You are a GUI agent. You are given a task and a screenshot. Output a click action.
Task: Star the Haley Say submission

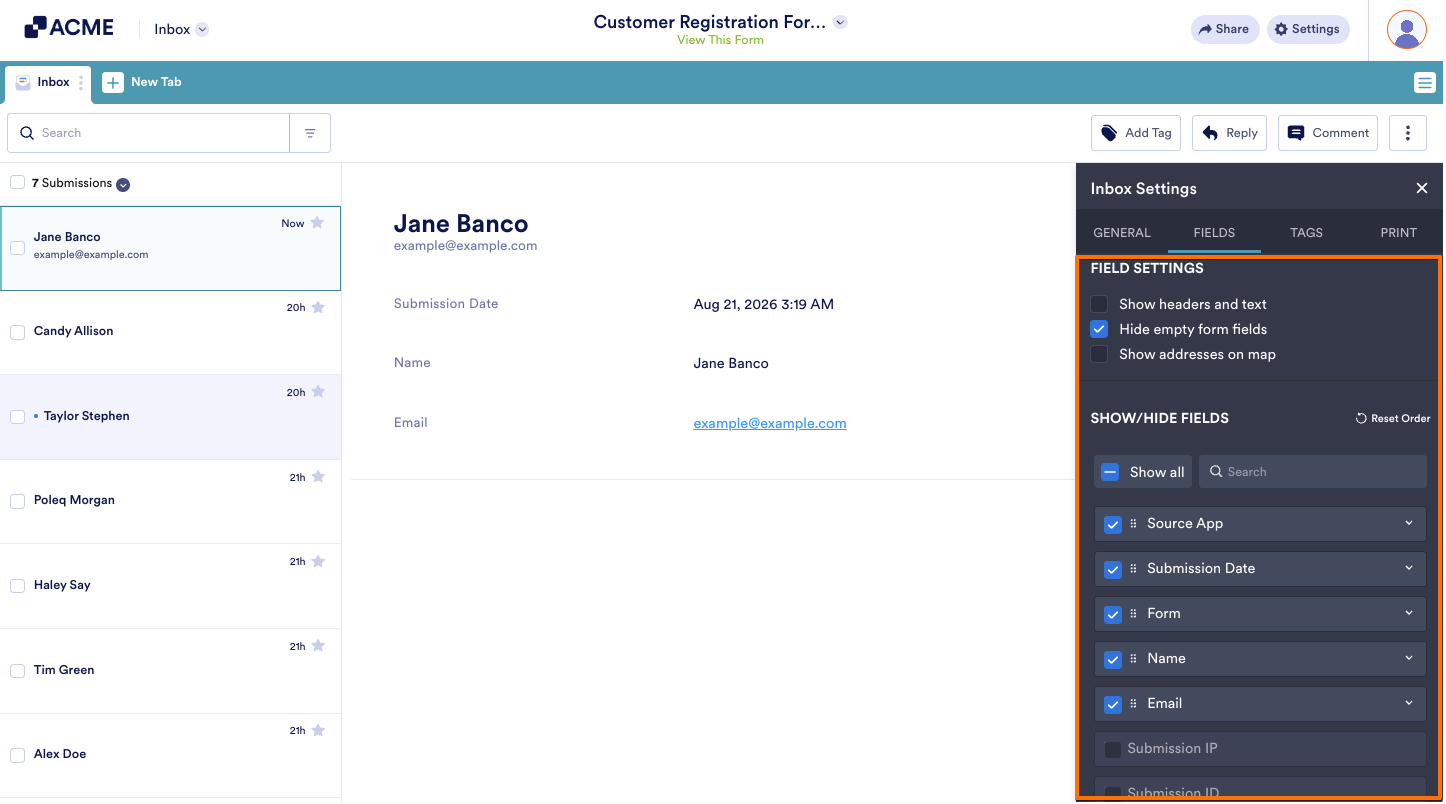click(x=318, y=561)
